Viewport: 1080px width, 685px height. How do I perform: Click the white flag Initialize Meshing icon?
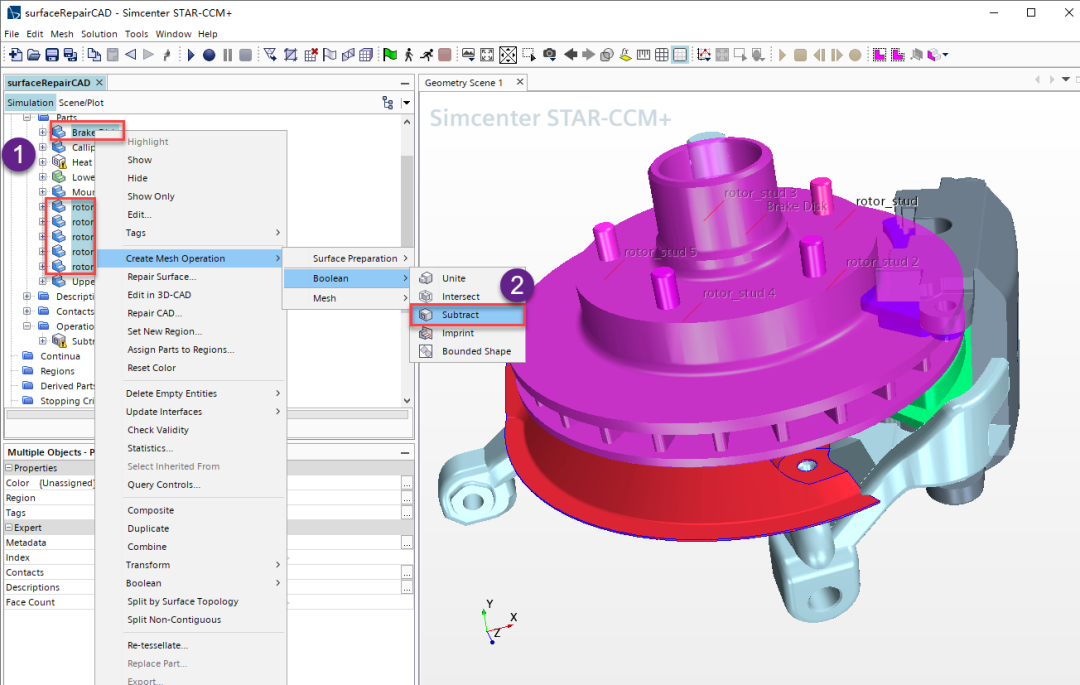(330, 55)
